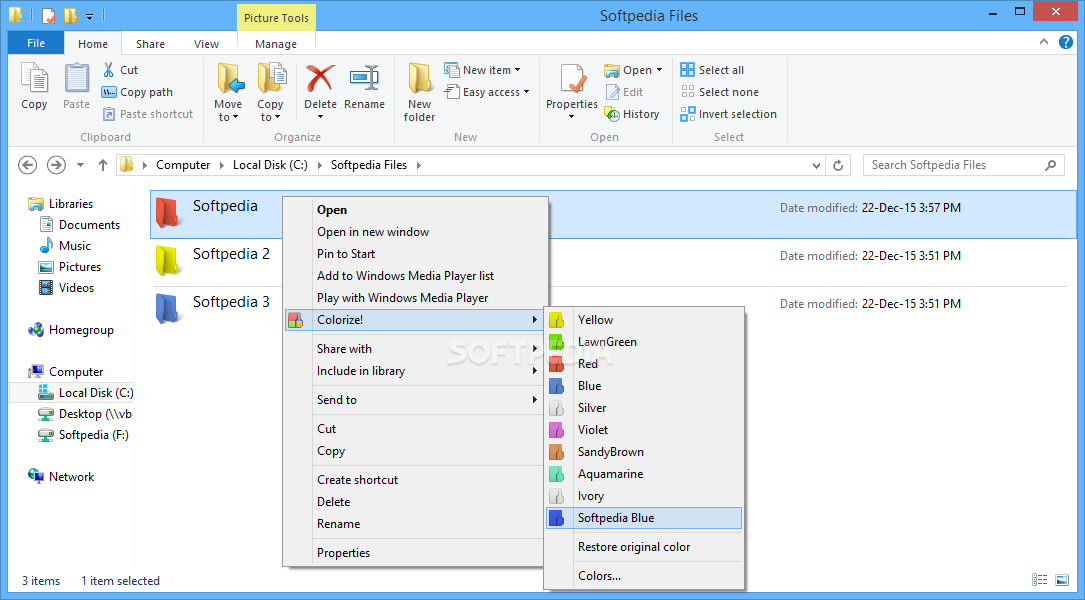Screen dimensions: 1085x600
Task: Choose Yellow folder color
Action: click(x=644, y=320)
